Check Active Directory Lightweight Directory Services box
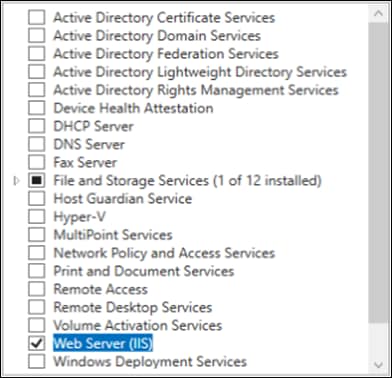 (37, 72)
